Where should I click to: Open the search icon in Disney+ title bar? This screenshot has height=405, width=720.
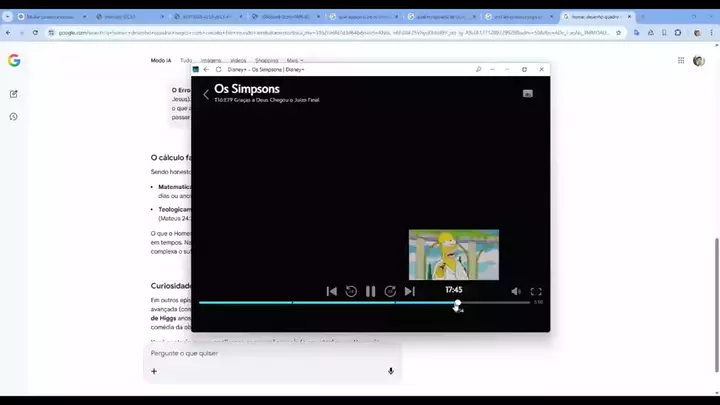479,69
